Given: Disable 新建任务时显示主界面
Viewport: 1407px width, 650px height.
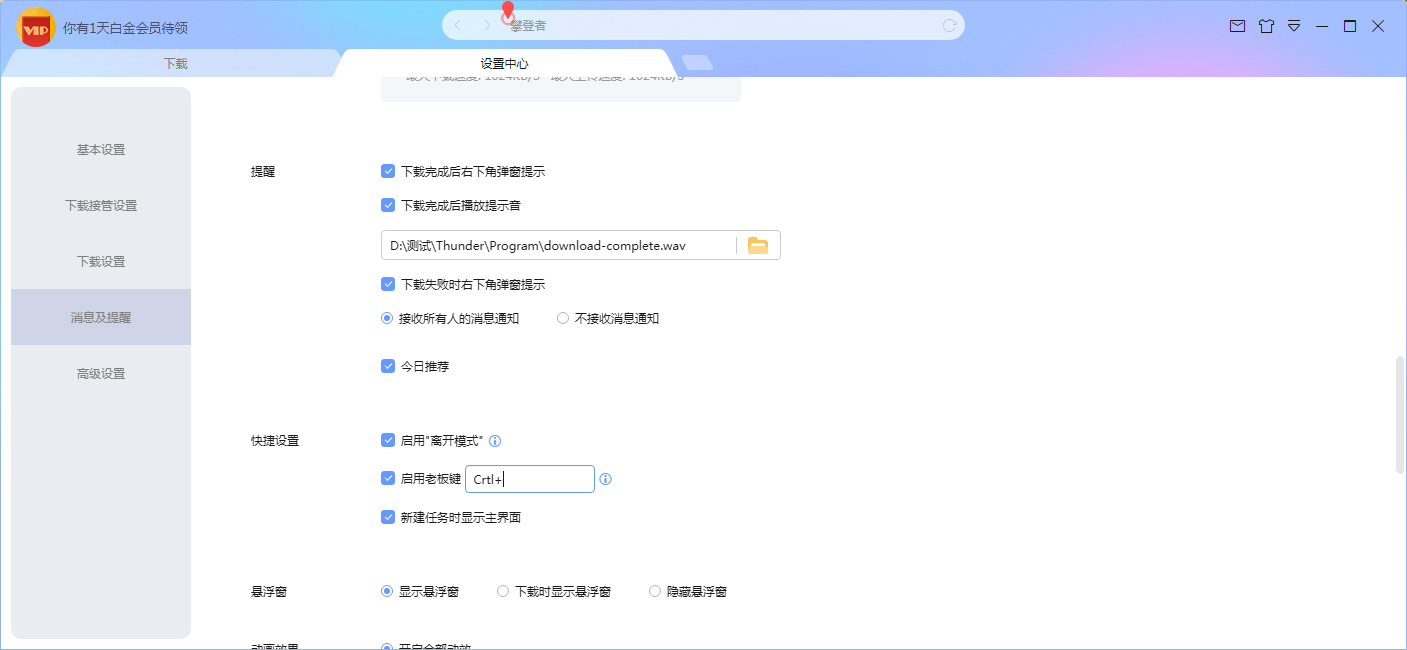Looking at the screenshot, I should [x=388, y=517].
